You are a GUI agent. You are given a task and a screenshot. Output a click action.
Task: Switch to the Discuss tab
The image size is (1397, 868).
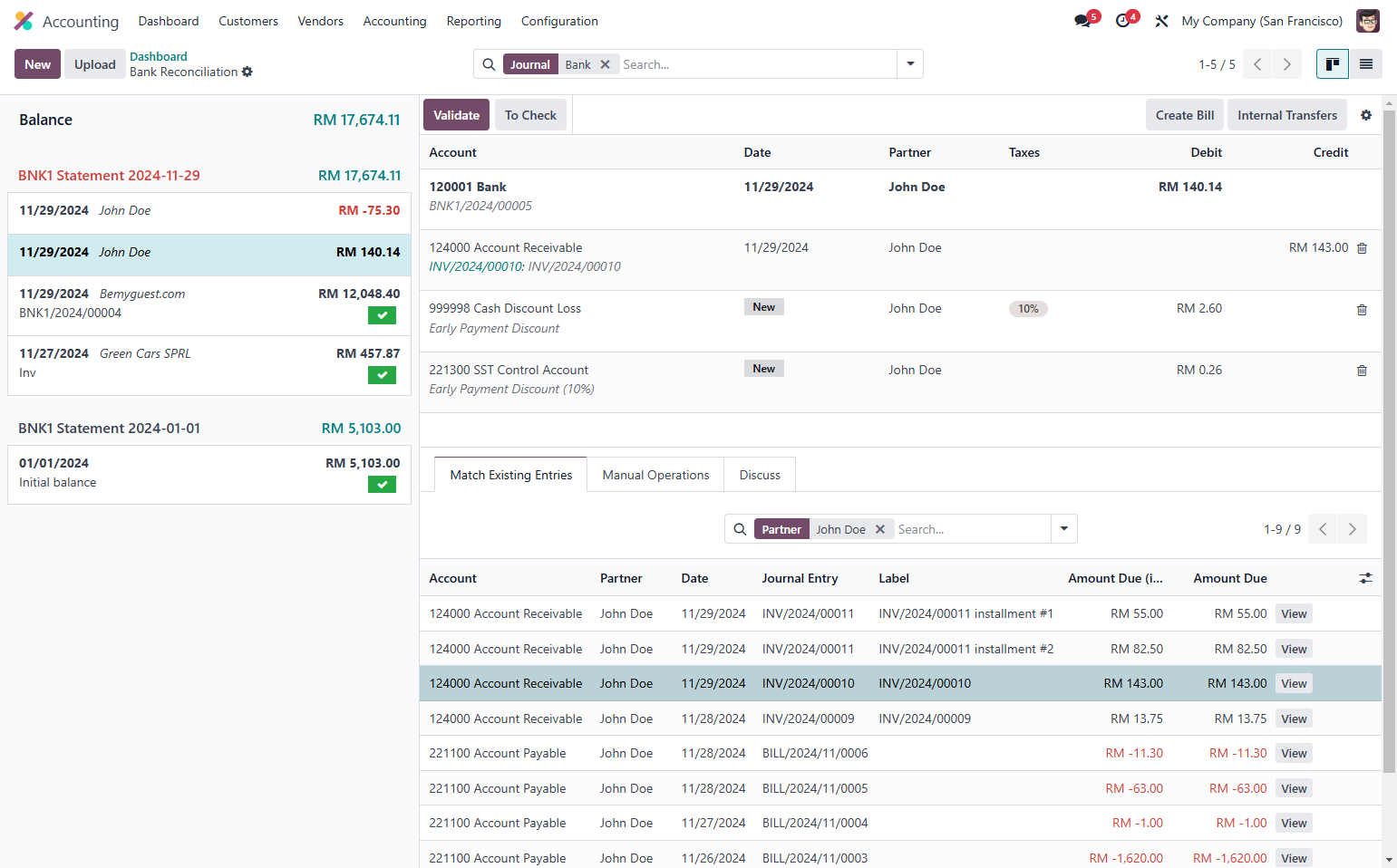tap(760, 475)
